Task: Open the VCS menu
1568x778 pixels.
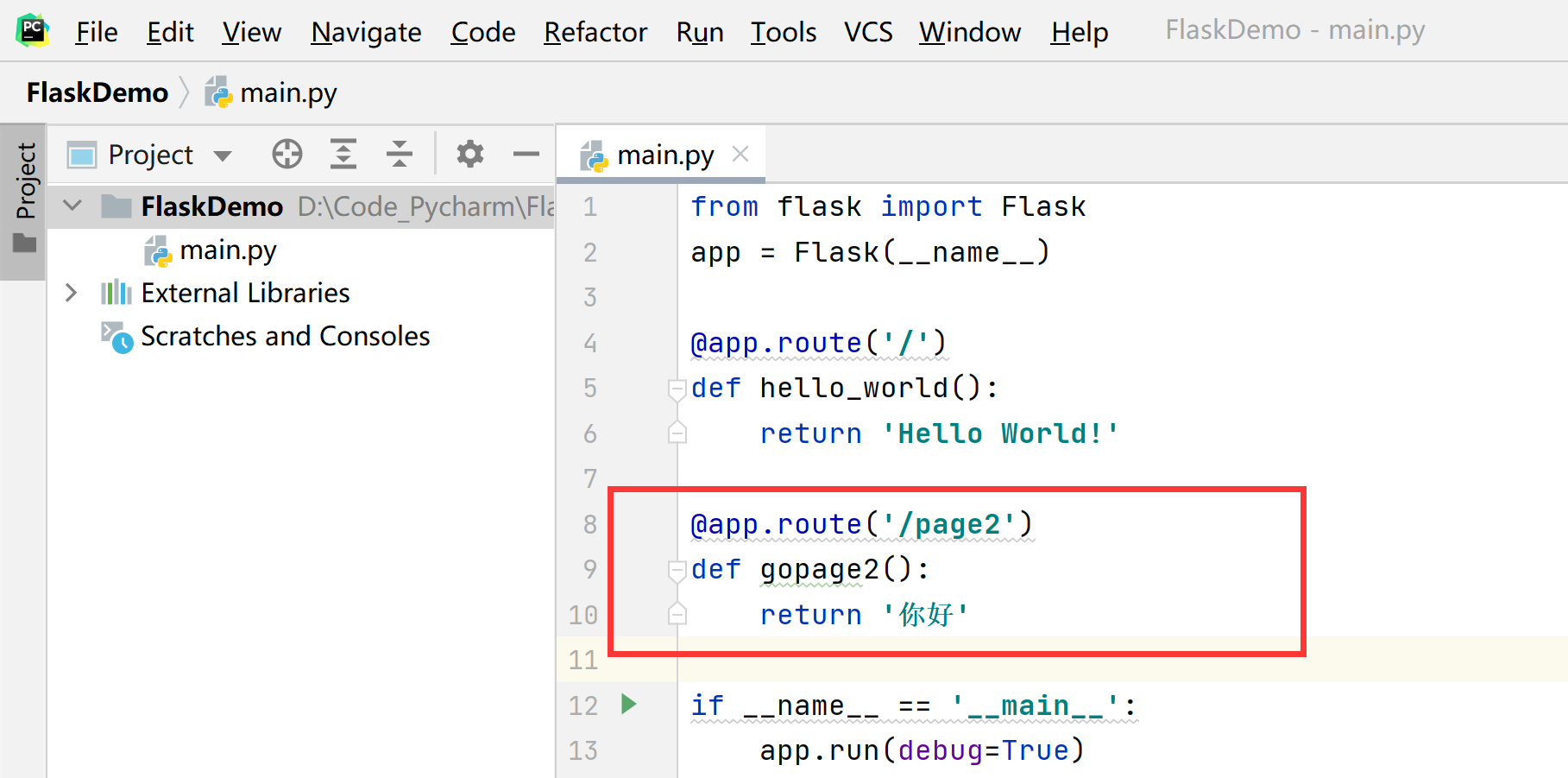Action: tap(867, 32)
